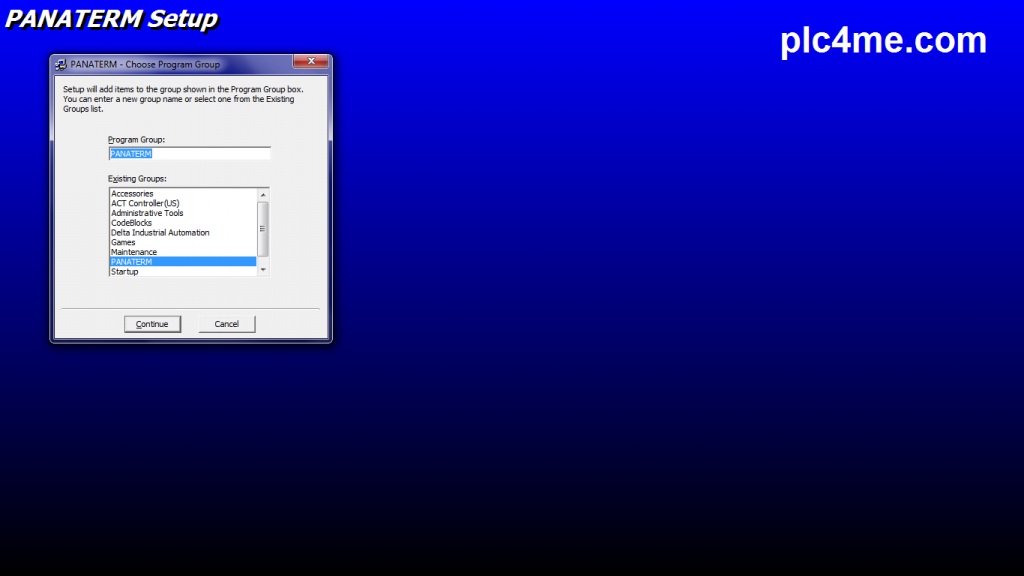This screenshot has height=576, width=1024.
Task: Pick CodeBlocks in Existing Groups
Action: point(131,223)
